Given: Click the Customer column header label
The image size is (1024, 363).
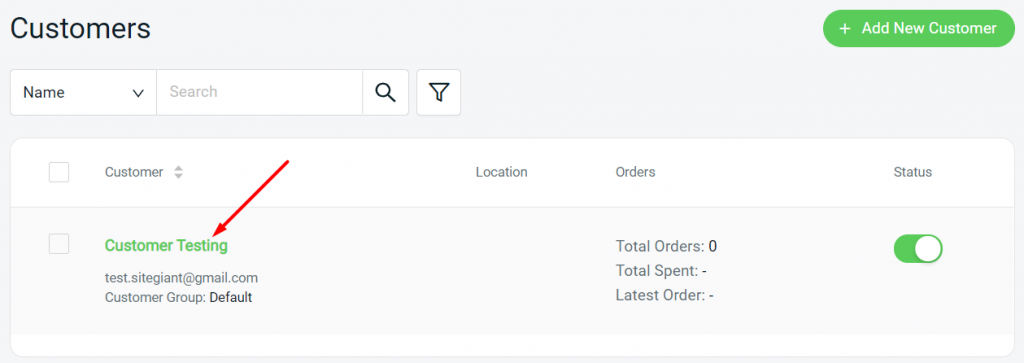Looking at the screenshot, I should 134,172.
